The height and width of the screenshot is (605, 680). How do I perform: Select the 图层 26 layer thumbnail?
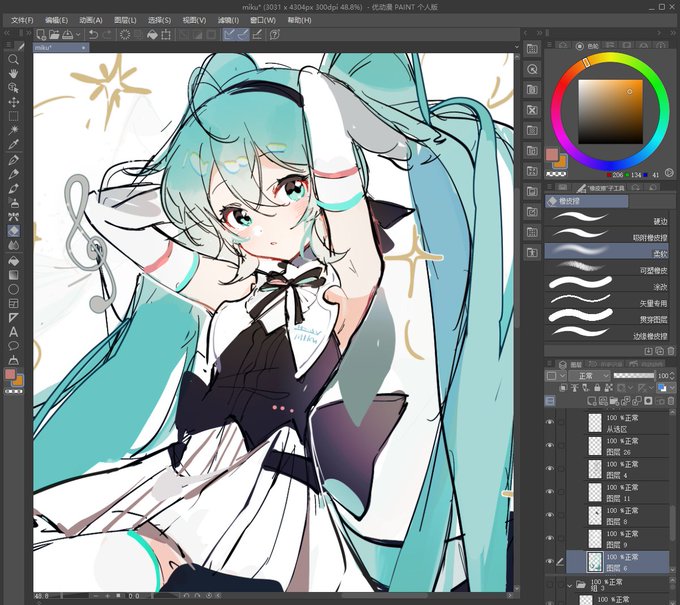pyautogui.click(x=595, y=445)
